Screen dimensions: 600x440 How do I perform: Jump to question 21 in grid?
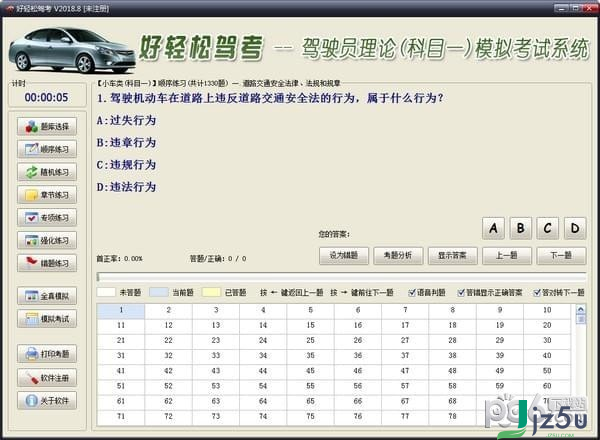point(121,341)
